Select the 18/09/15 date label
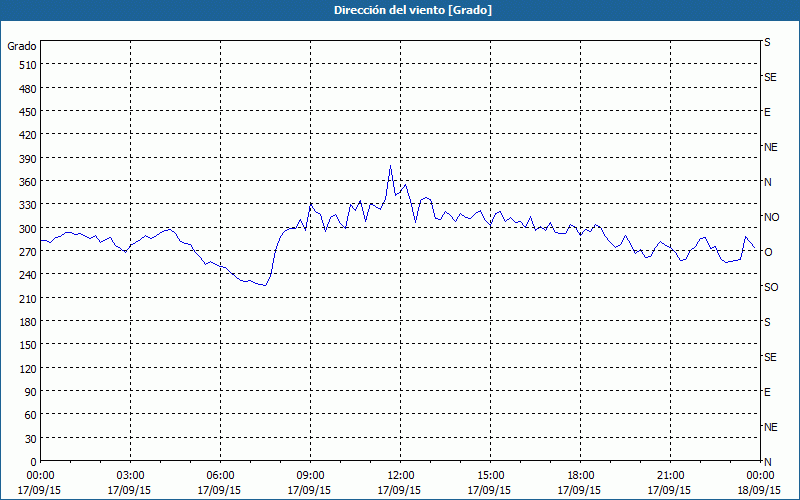 click(x=759, y=490)
